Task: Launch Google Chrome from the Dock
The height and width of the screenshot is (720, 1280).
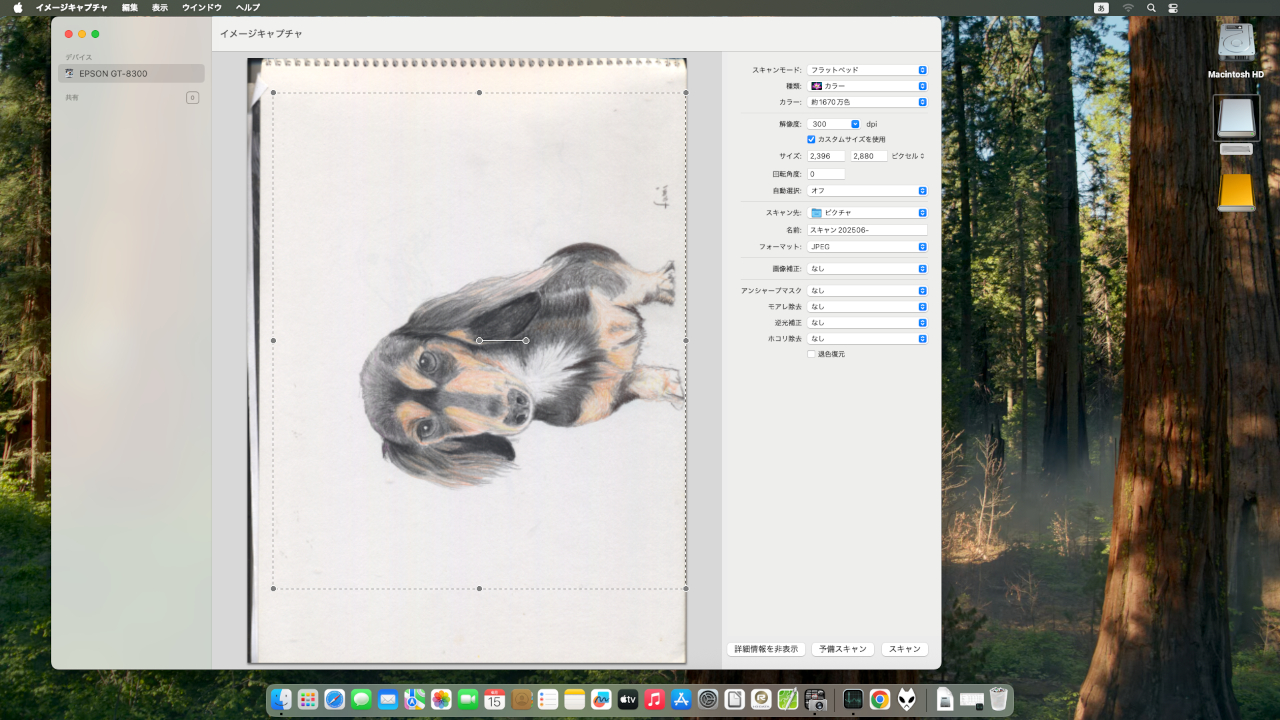Action: (x=880, y=699)
